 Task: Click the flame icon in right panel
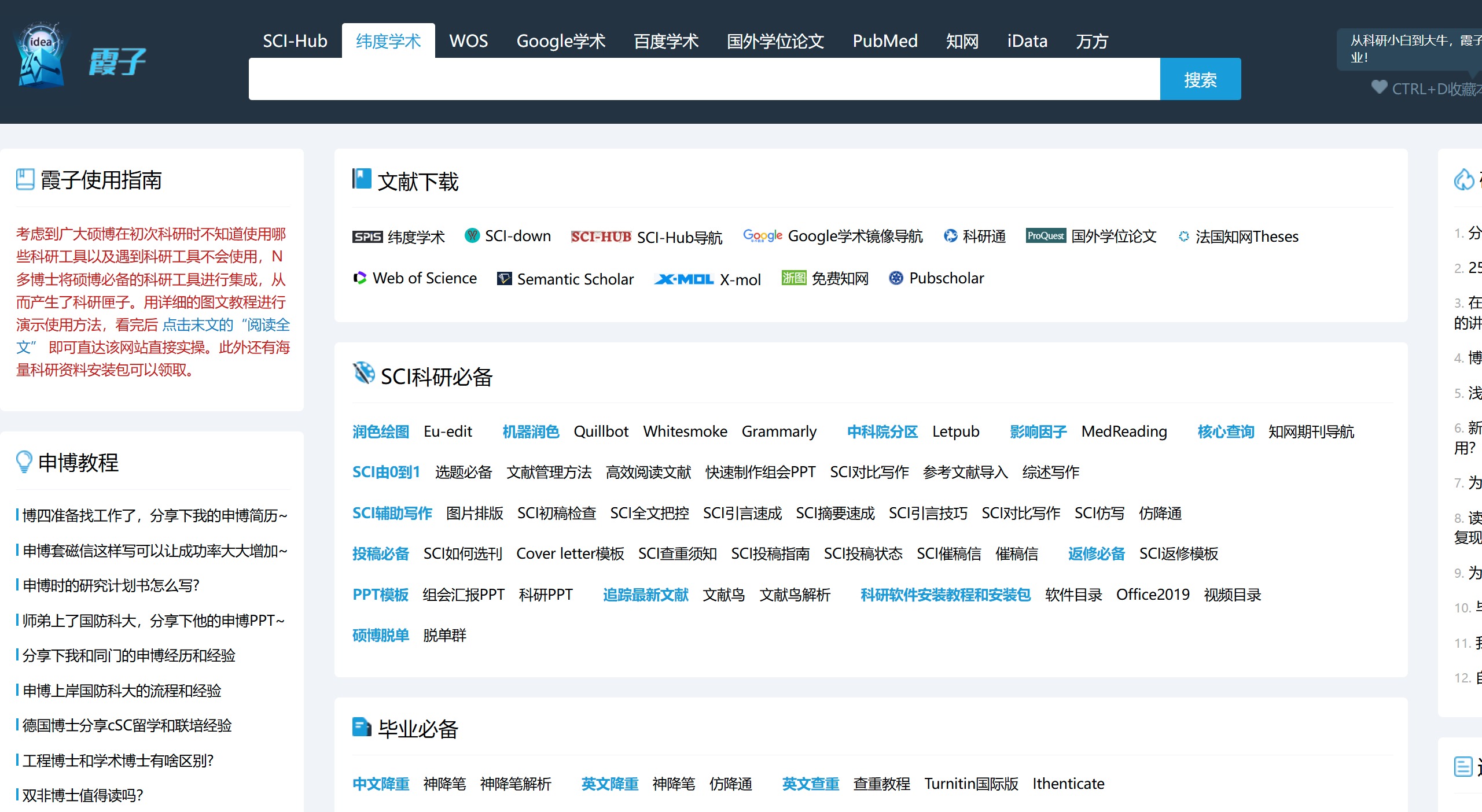click(x=1464, y=179)
